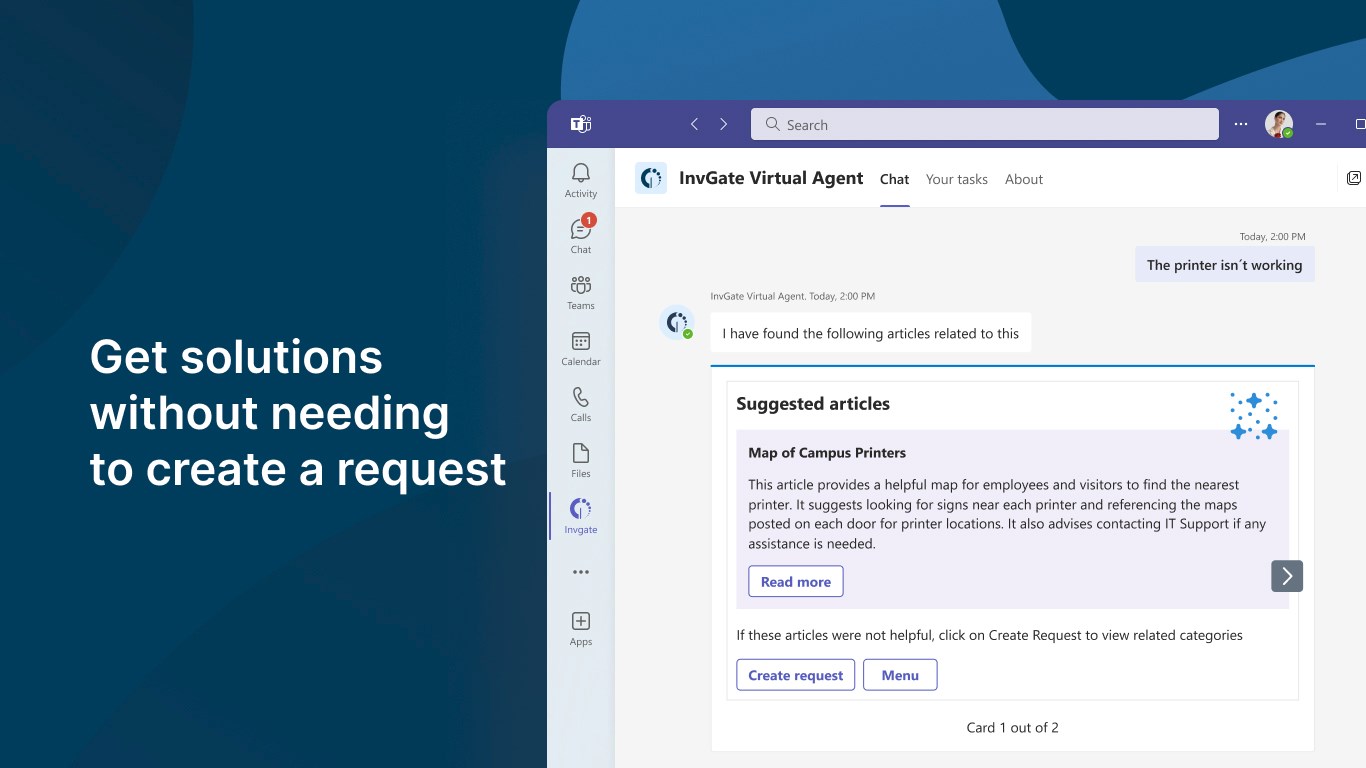Screen dimensions: 1366x768
Task: Open Calls in the sidebar
Action: click(x=581, y=405)
